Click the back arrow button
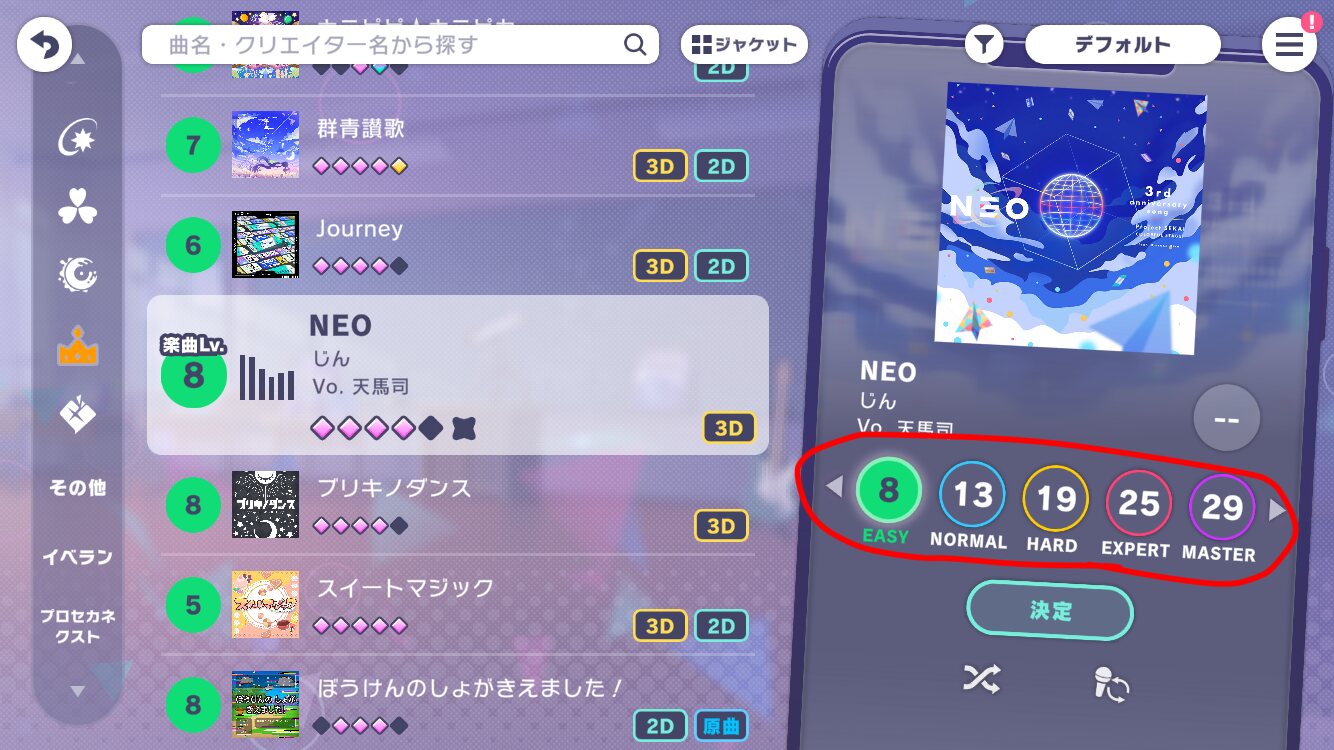 pos(45,45)
